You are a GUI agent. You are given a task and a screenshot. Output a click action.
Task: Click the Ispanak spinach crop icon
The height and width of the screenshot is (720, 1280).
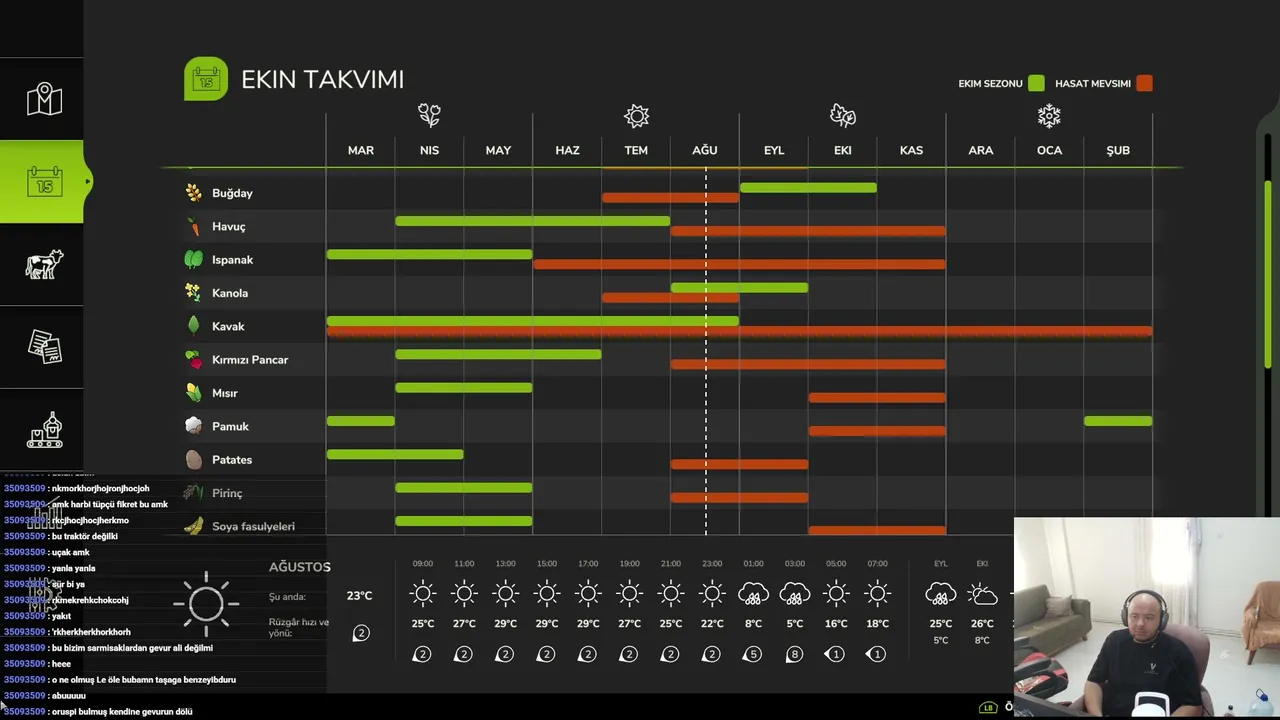pos(193,260)
